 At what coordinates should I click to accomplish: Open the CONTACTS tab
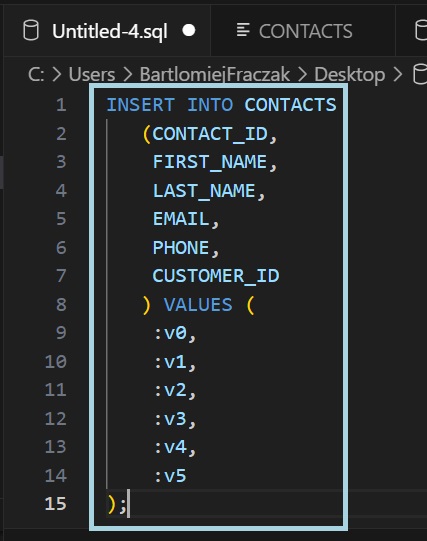303,31
